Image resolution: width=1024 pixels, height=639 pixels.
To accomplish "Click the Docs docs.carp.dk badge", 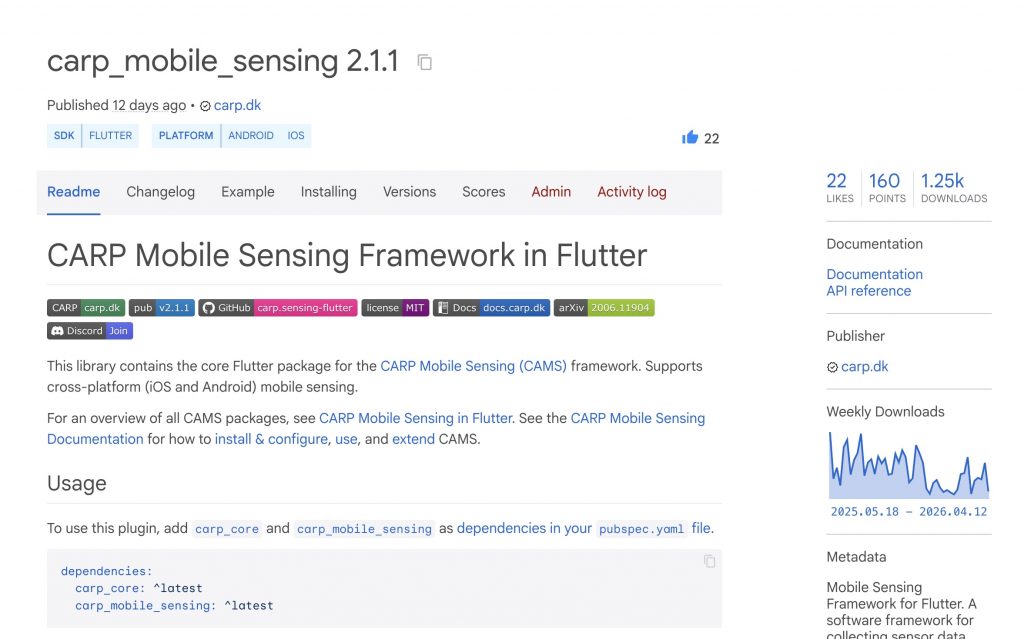I will pos(491,308).
